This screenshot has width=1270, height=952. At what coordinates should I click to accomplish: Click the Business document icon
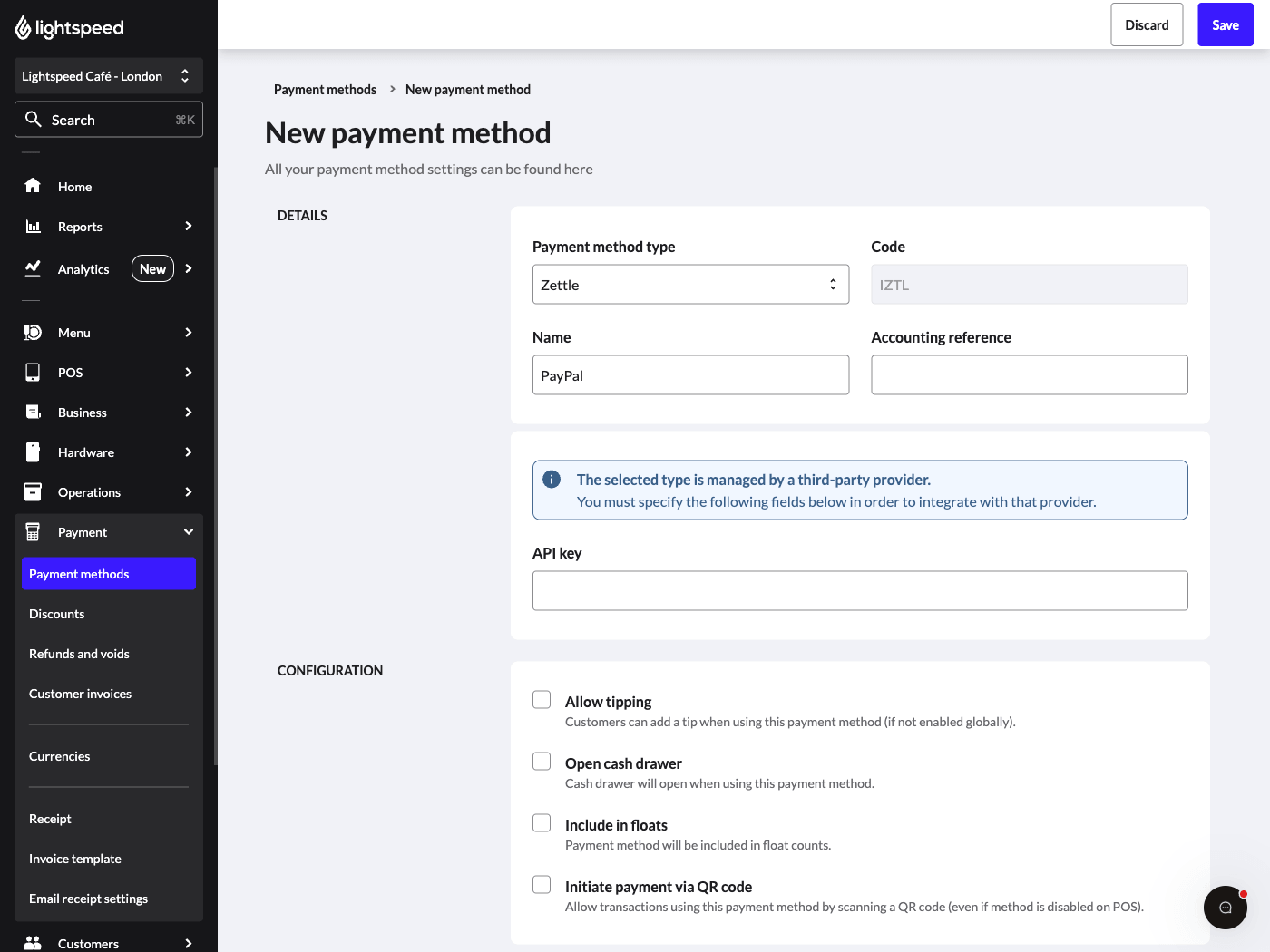click(x=33, y=413)
